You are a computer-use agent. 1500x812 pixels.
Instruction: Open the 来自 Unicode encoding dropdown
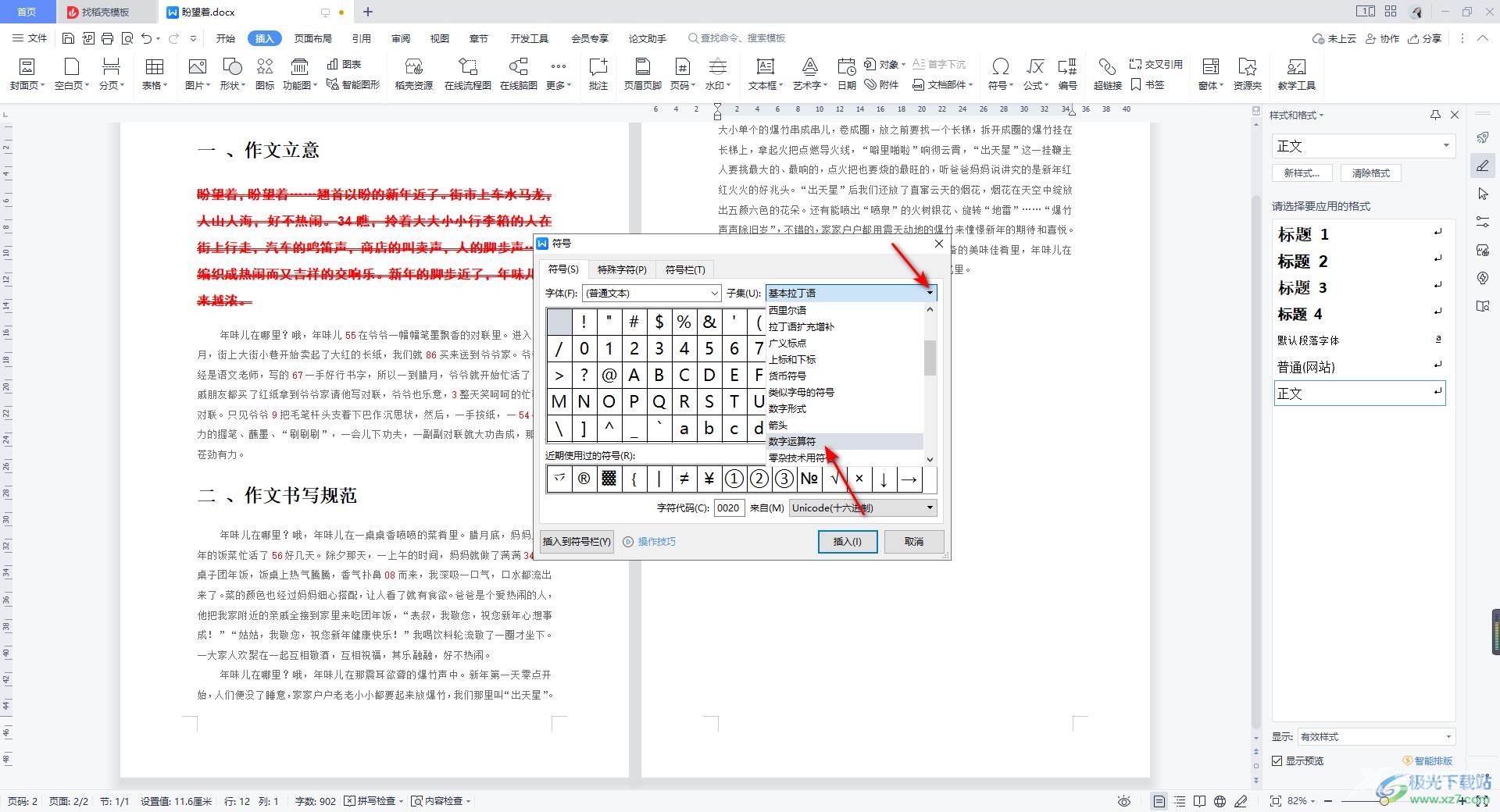(x=862, y=507)
